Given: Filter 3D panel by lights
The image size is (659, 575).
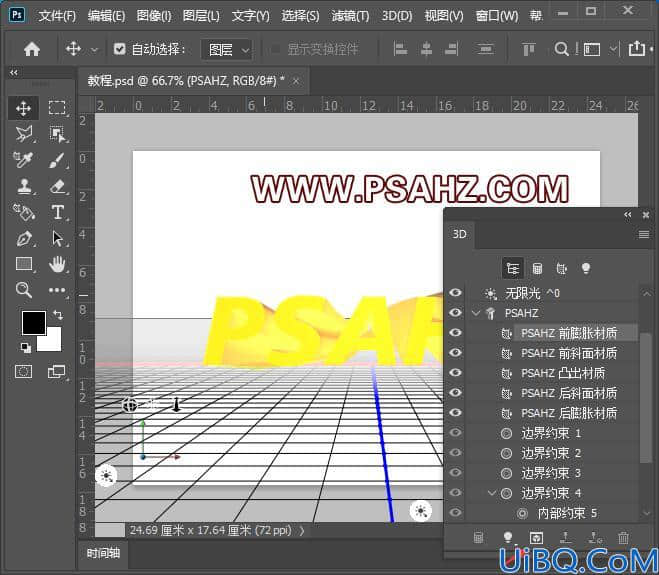Looking at the screenshot, I should click(x=586, y=268).
